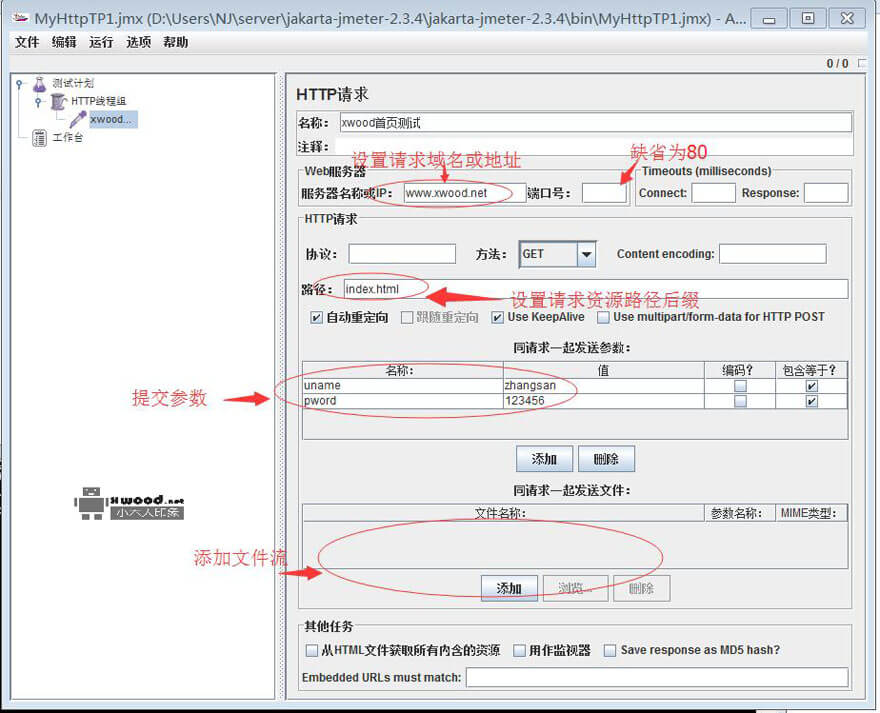880x713 pixels.
Task: Click the protocol (协议) field
Action: tap(402, 254)
